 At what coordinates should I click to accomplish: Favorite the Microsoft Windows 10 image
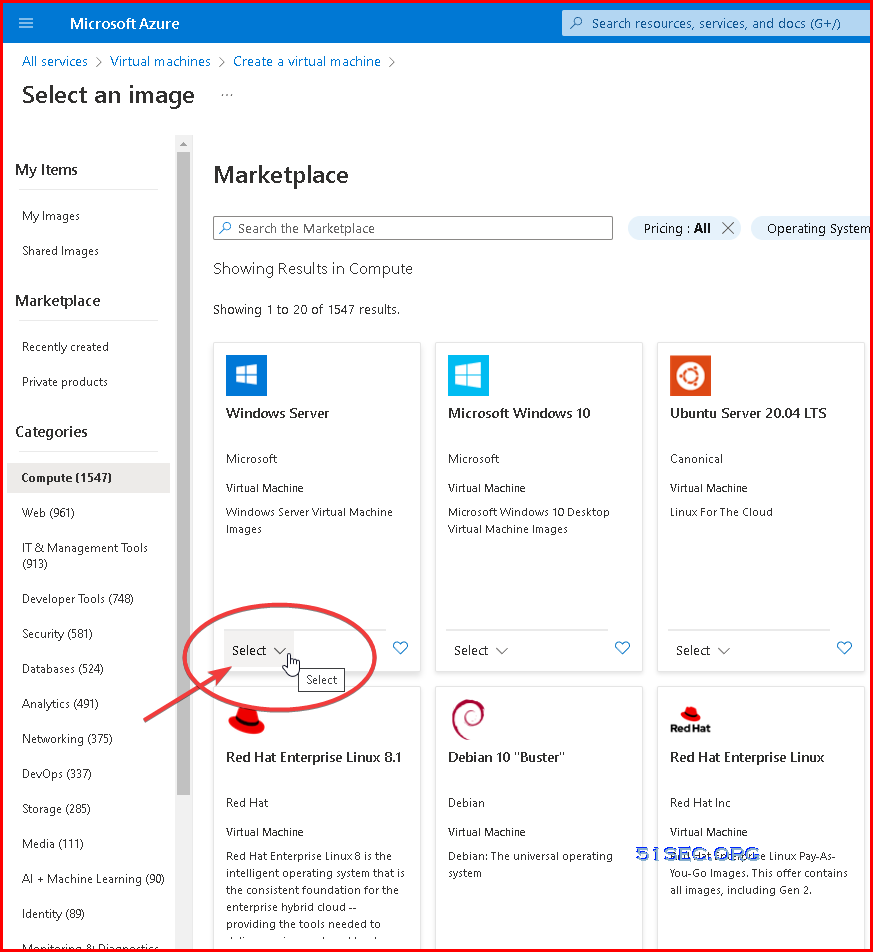coord(622,648)
